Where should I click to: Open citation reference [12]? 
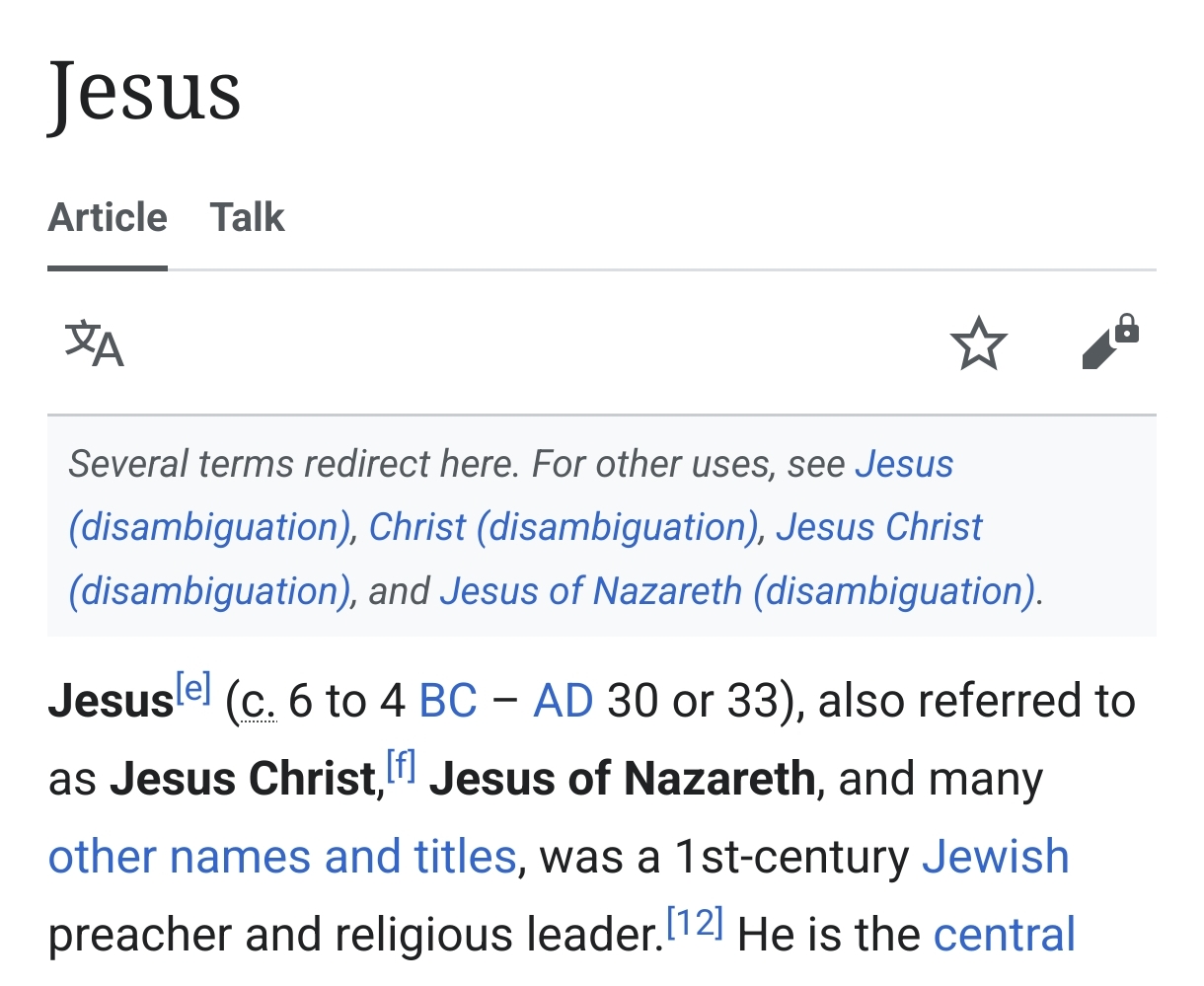tap(695, 922)
